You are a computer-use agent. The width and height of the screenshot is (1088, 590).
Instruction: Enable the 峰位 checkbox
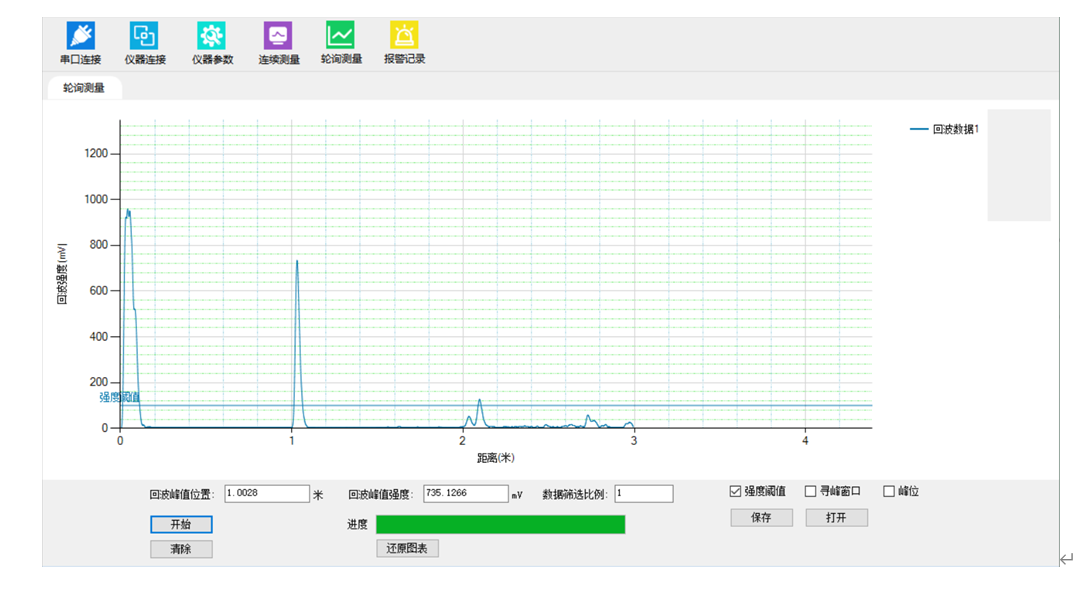point(889,491)
